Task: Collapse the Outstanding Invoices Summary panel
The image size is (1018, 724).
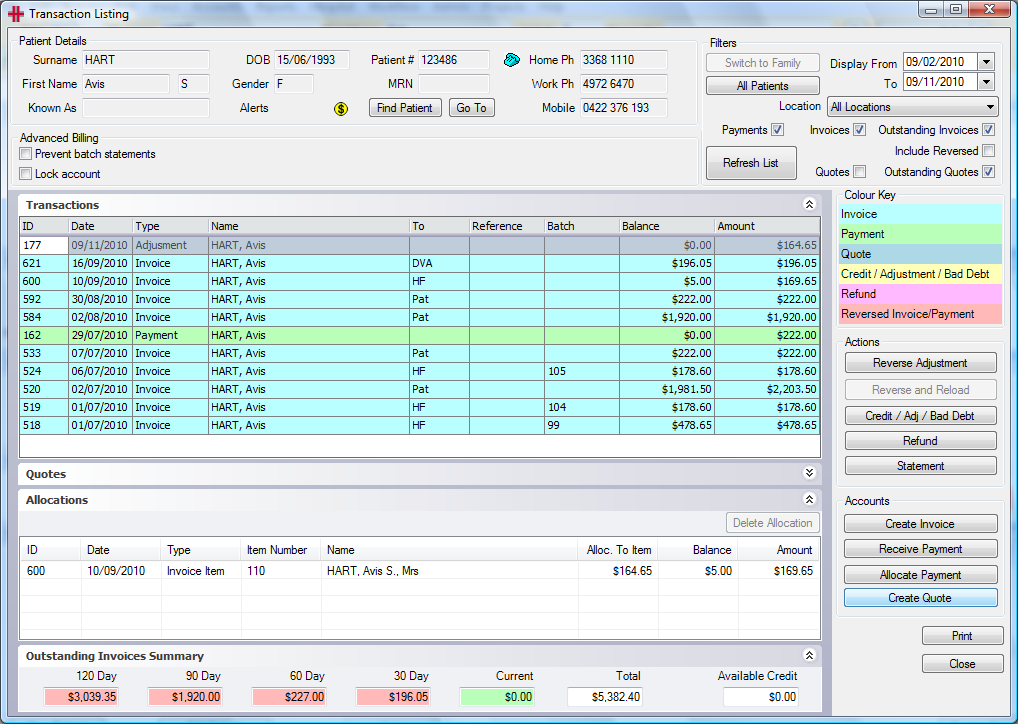Action: 809,655
